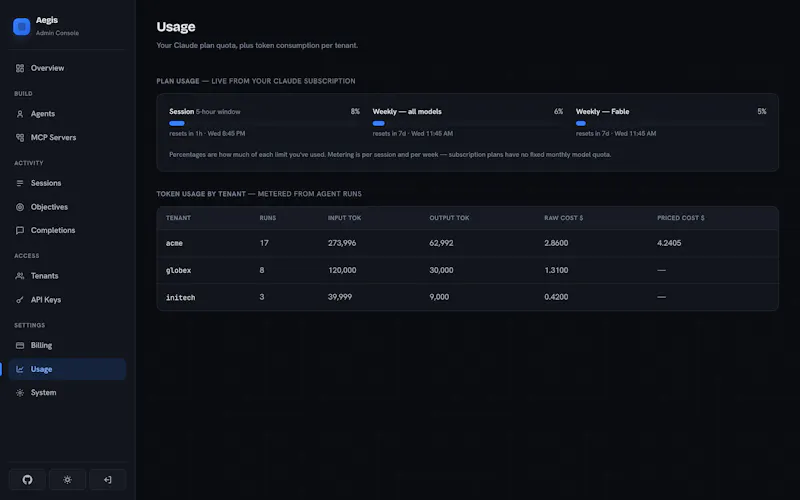This screenshot has height=500, width=800.
Task: Click the TENANT column header
Action: pos(178,218)
